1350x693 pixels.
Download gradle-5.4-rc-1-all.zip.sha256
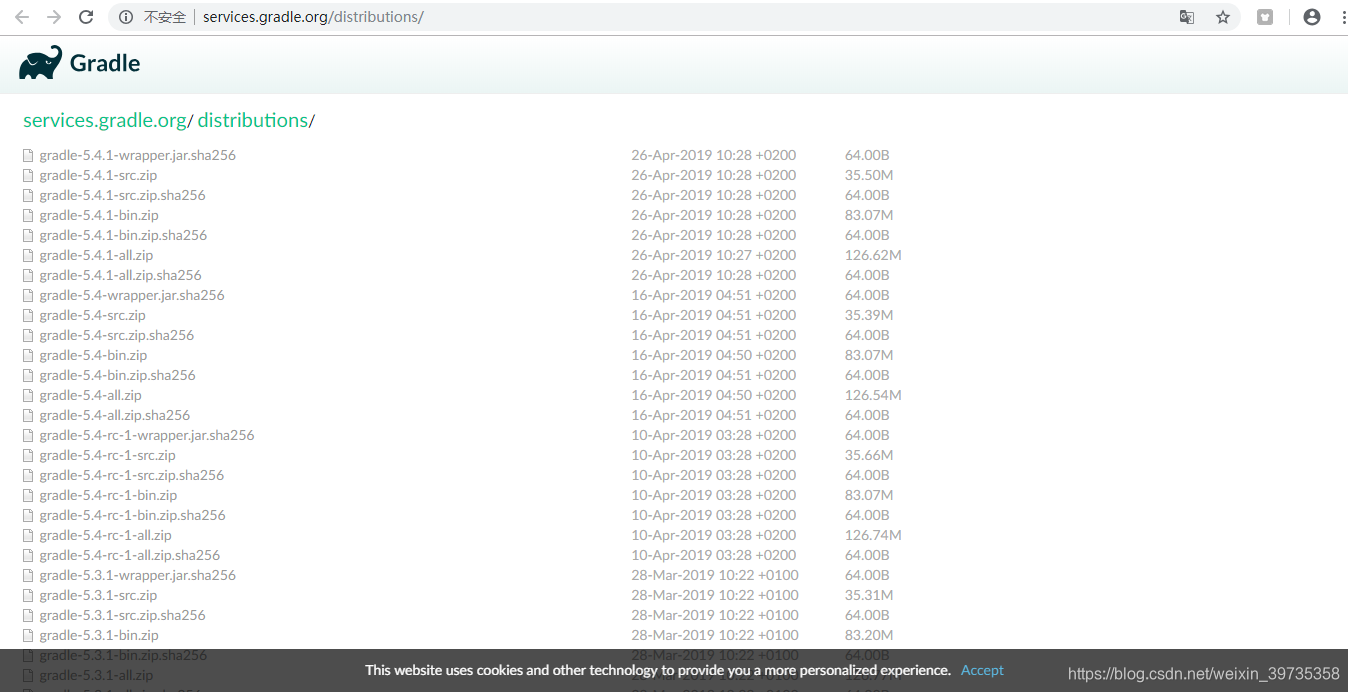point(130,555)
